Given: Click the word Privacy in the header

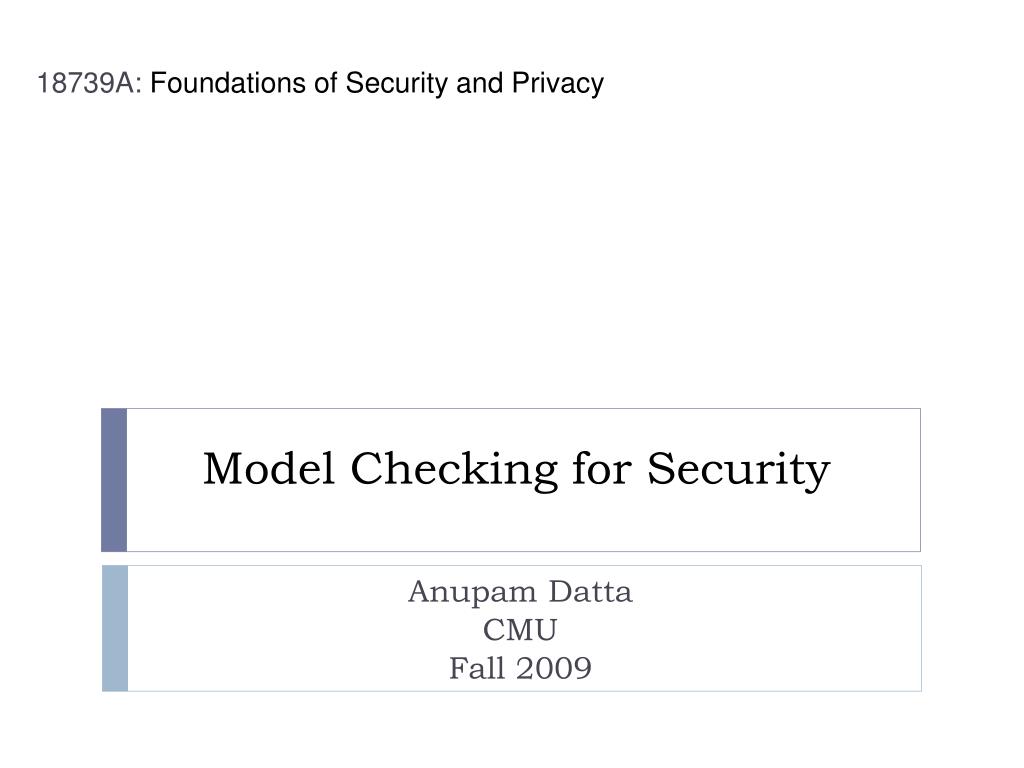Looking at the screenshot, I should coord(558,84).
